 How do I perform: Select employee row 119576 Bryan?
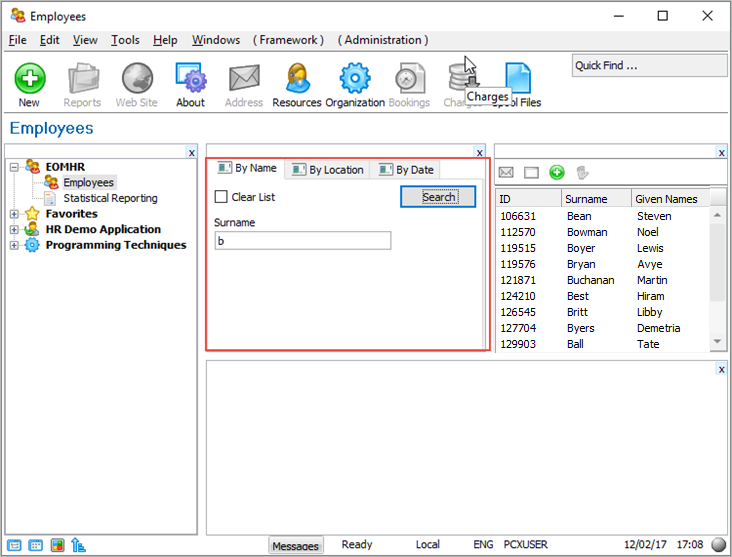pyautogui.click(x=602, y=264)
